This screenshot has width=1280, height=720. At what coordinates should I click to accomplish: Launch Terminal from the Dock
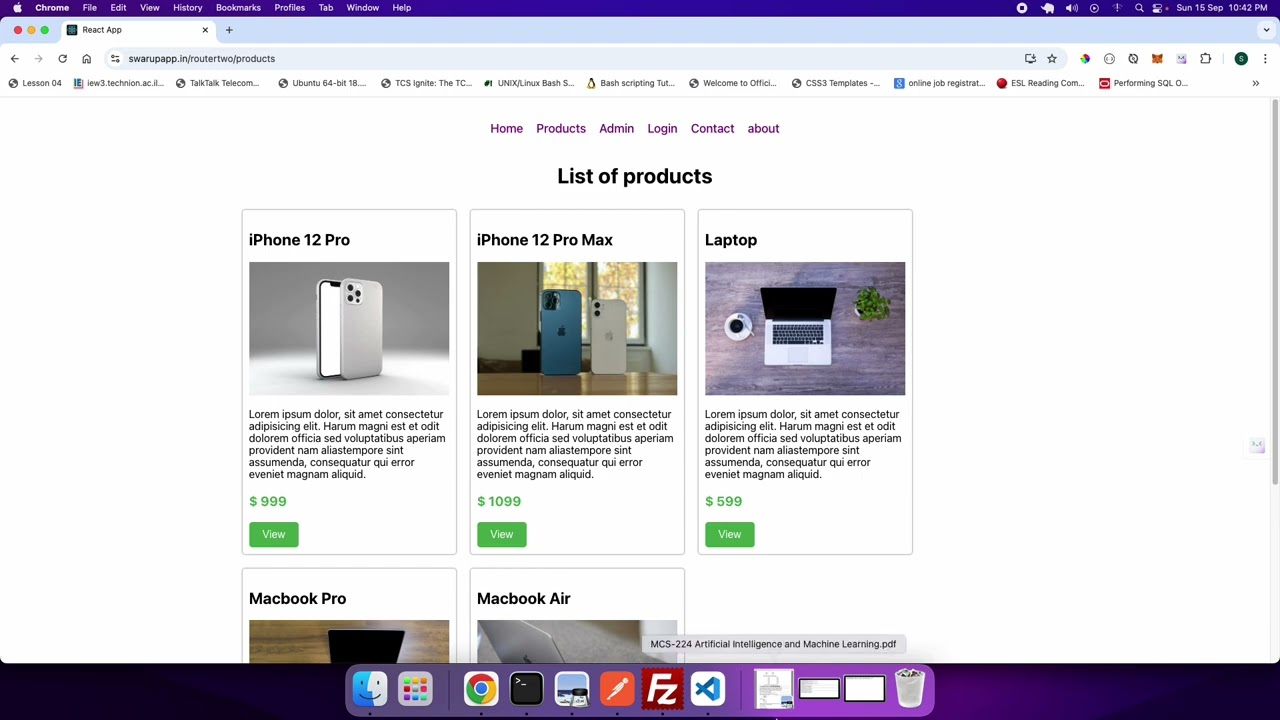pos(526,689)
